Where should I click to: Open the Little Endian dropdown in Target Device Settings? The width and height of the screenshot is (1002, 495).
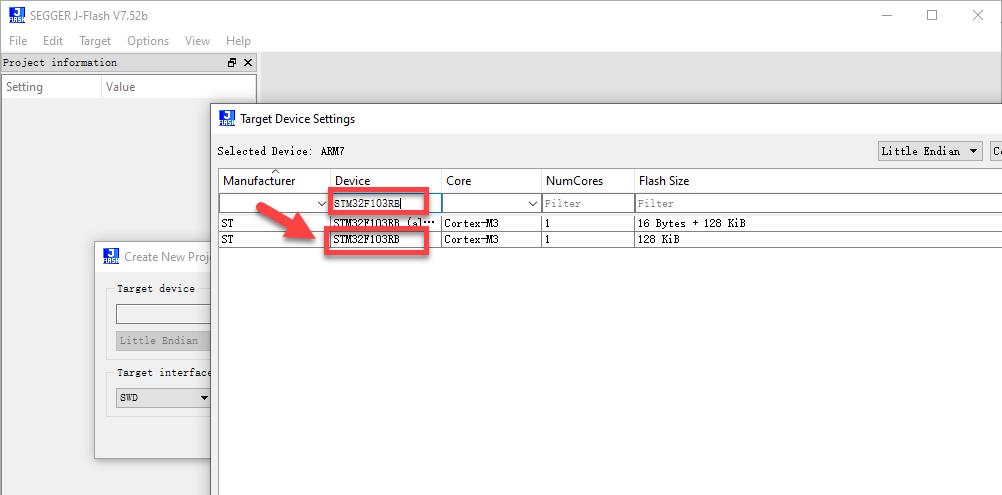pyautogui.click(x=930, y=151)
